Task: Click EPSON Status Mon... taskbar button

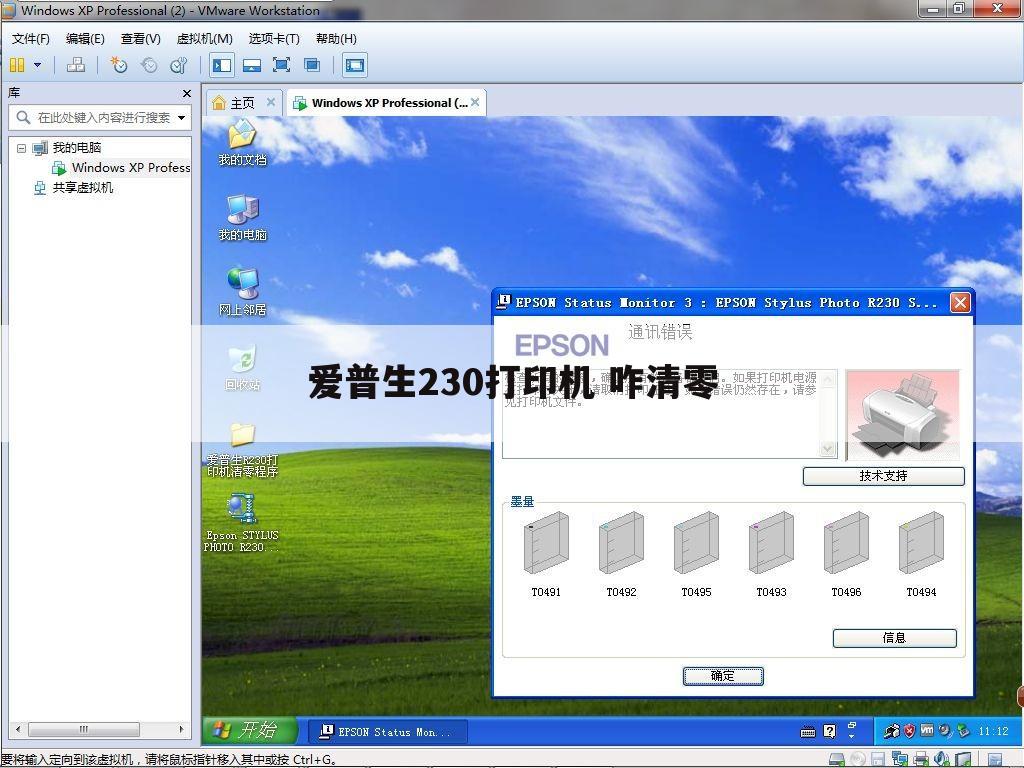Action: click(388, 732)
